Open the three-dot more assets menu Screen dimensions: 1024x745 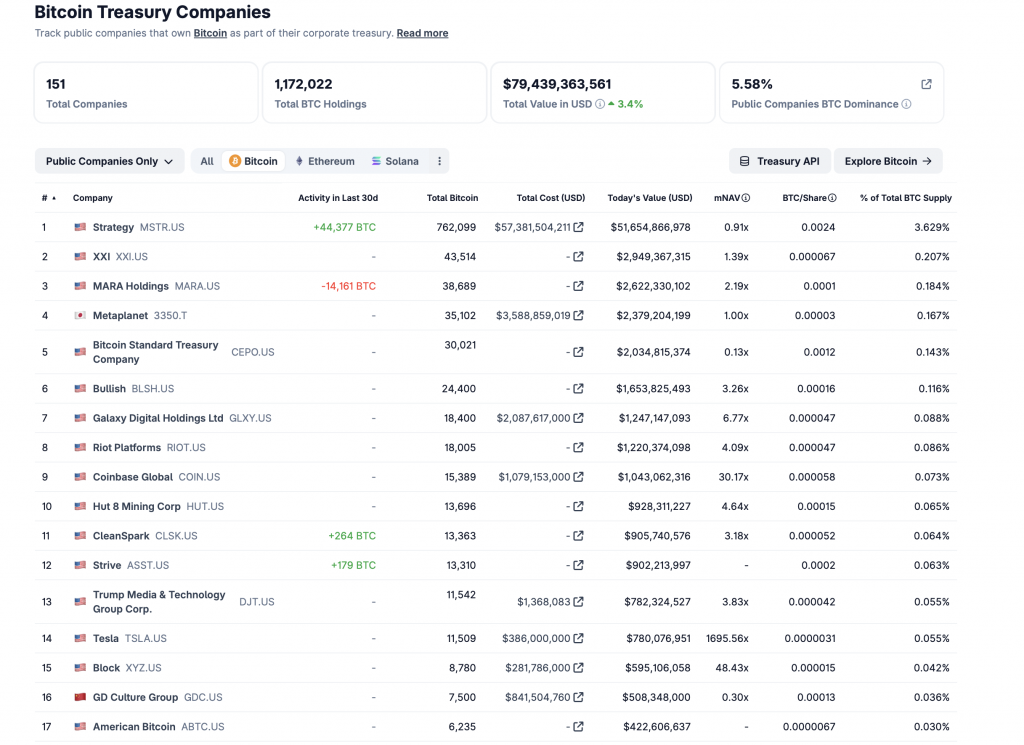click(x=439, y=161)
